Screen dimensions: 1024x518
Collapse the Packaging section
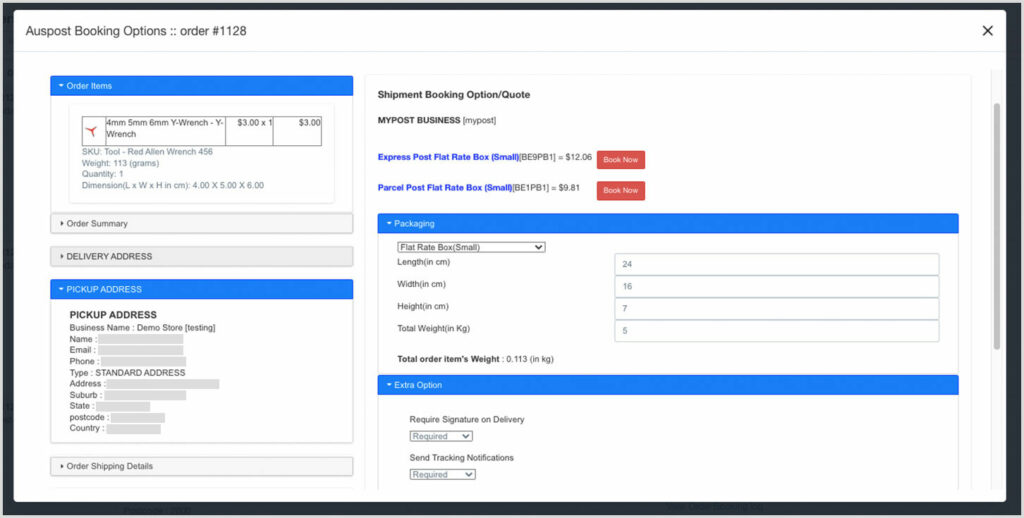668,223
